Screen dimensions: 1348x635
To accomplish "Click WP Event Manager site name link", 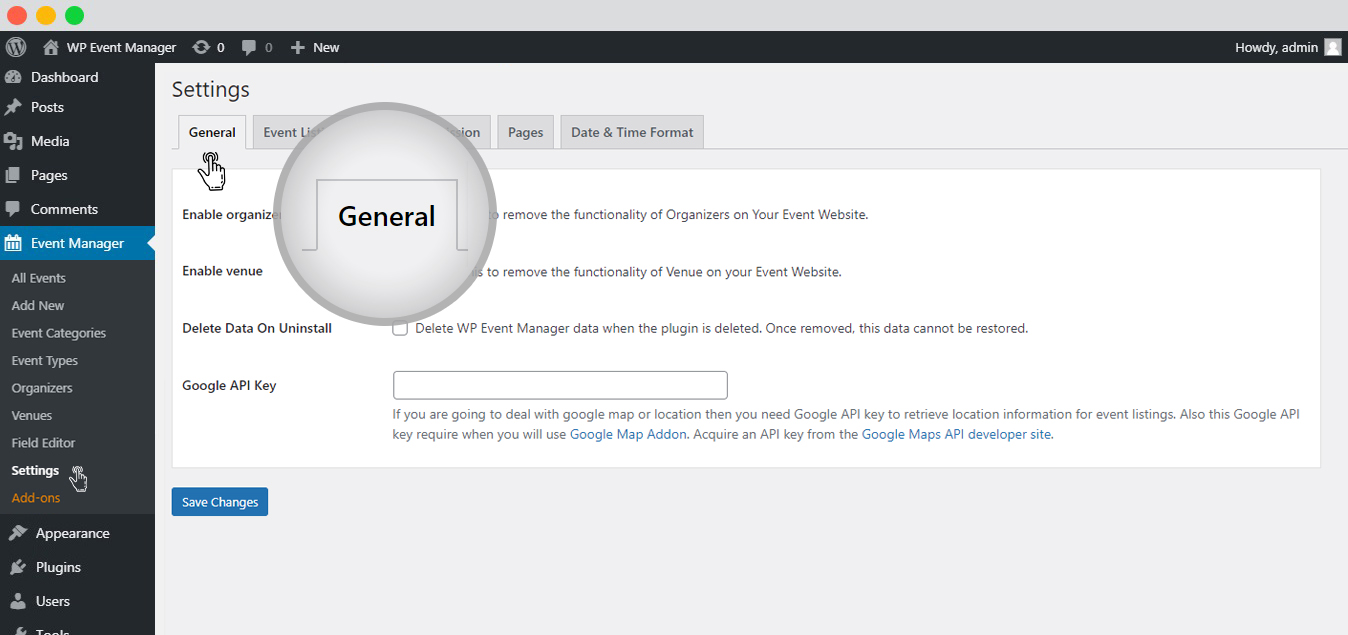I will [x=121, y=47].
